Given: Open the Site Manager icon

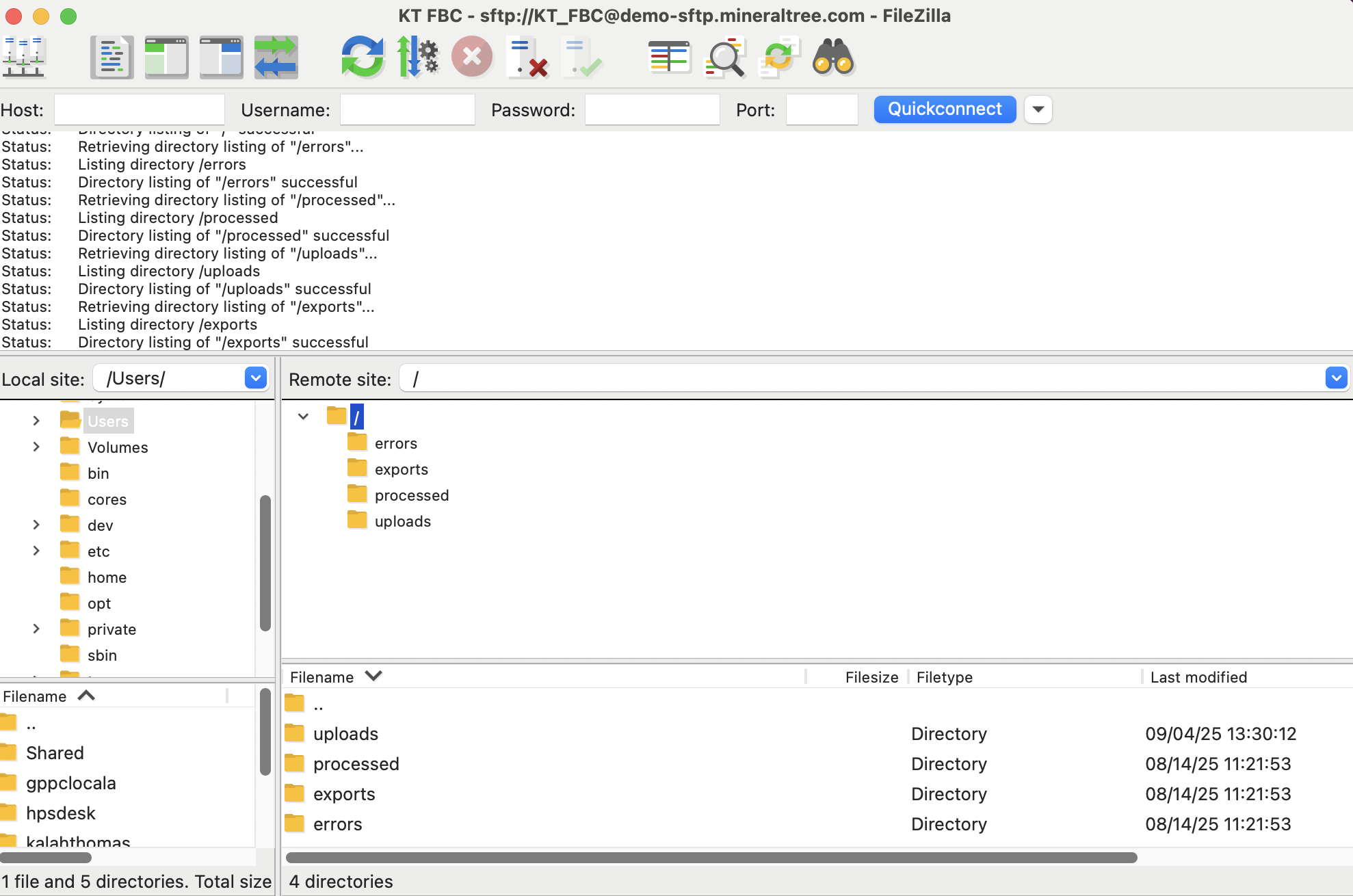Looking at the screenshot, I should [x=24, y=57].
